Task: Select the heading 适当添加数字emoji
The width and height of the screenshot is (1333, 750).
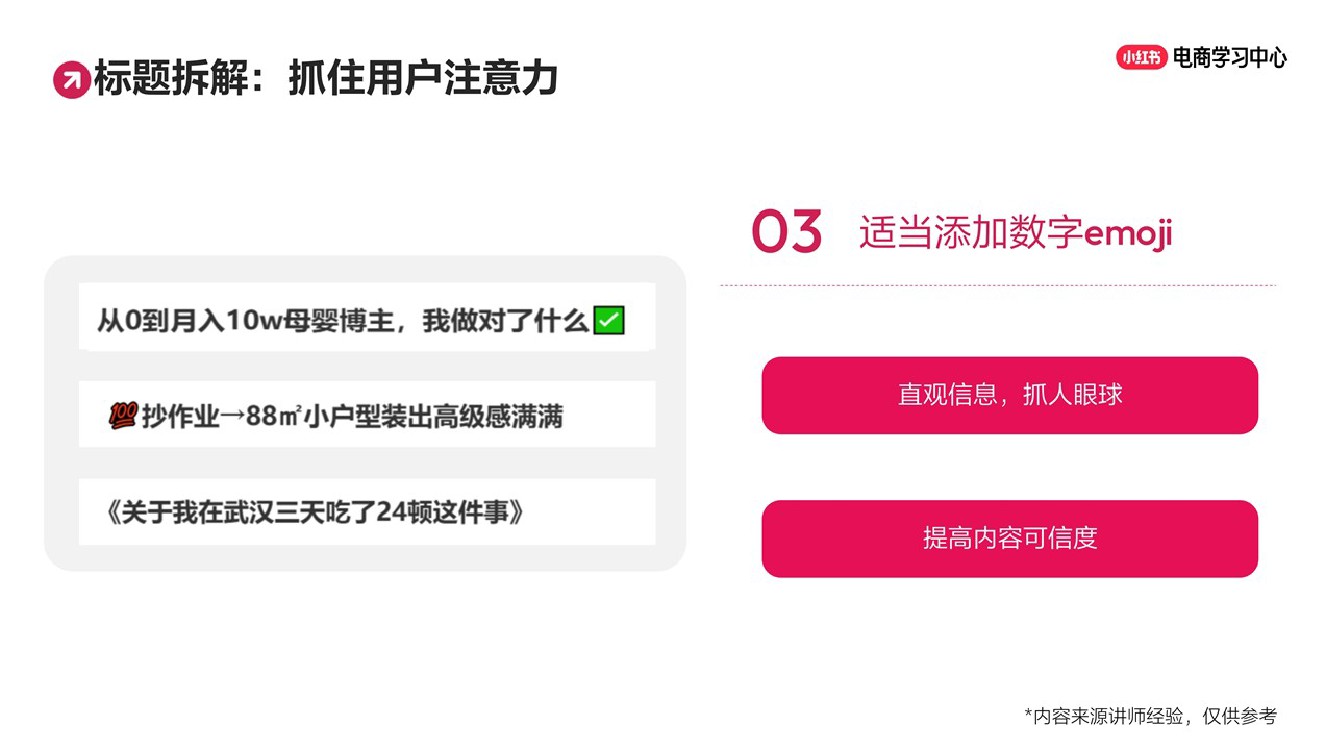Action: [1015, 233]
